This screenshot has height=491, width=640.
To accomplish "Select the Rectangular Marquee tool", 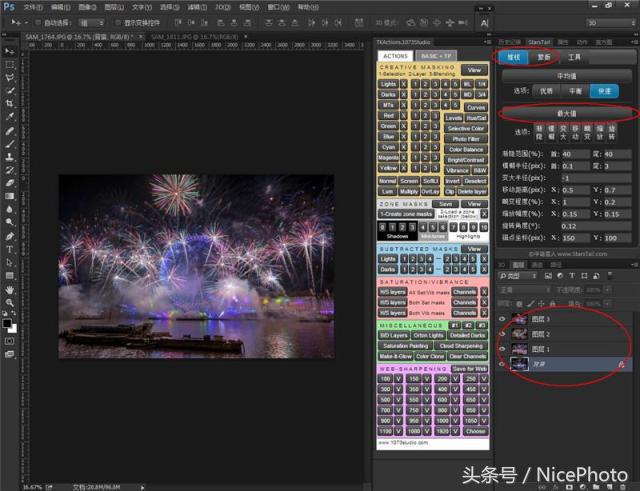I will coord(9,65).
